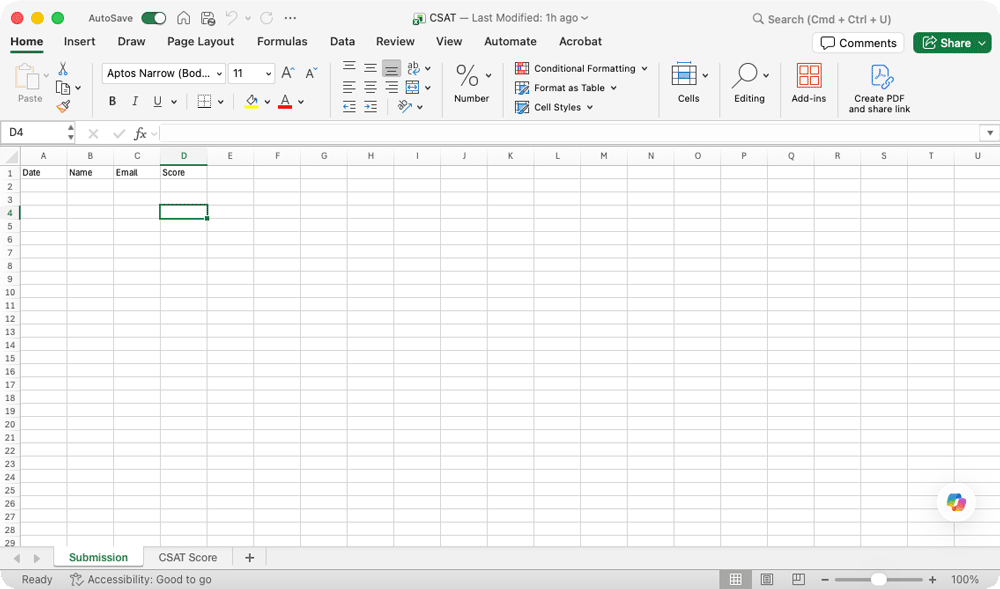
Task: Align text left
Action: pyautogui.click(x=349, y=87)
